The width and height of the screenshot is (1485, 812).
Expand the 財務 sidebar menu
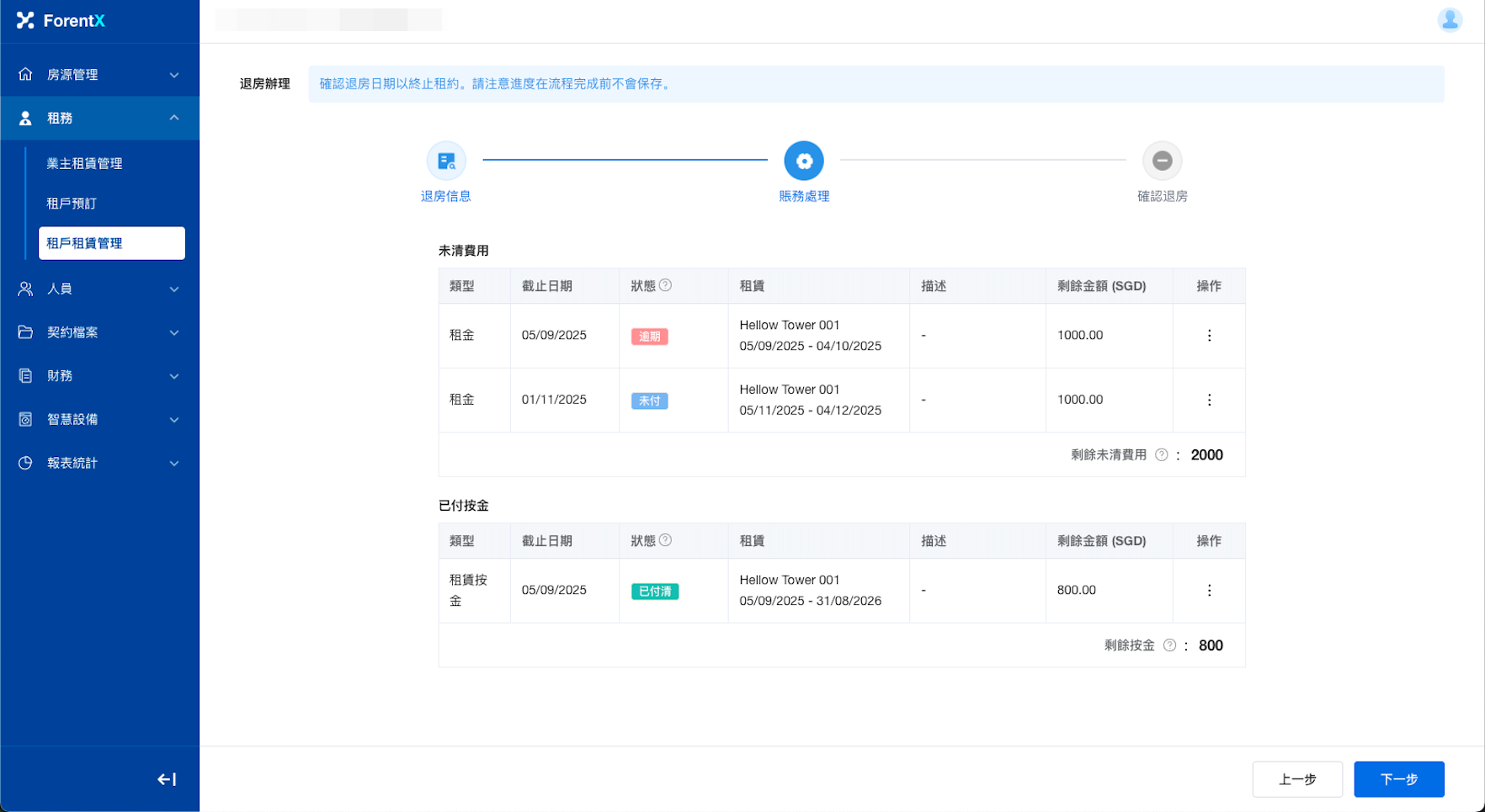point(99,376)
